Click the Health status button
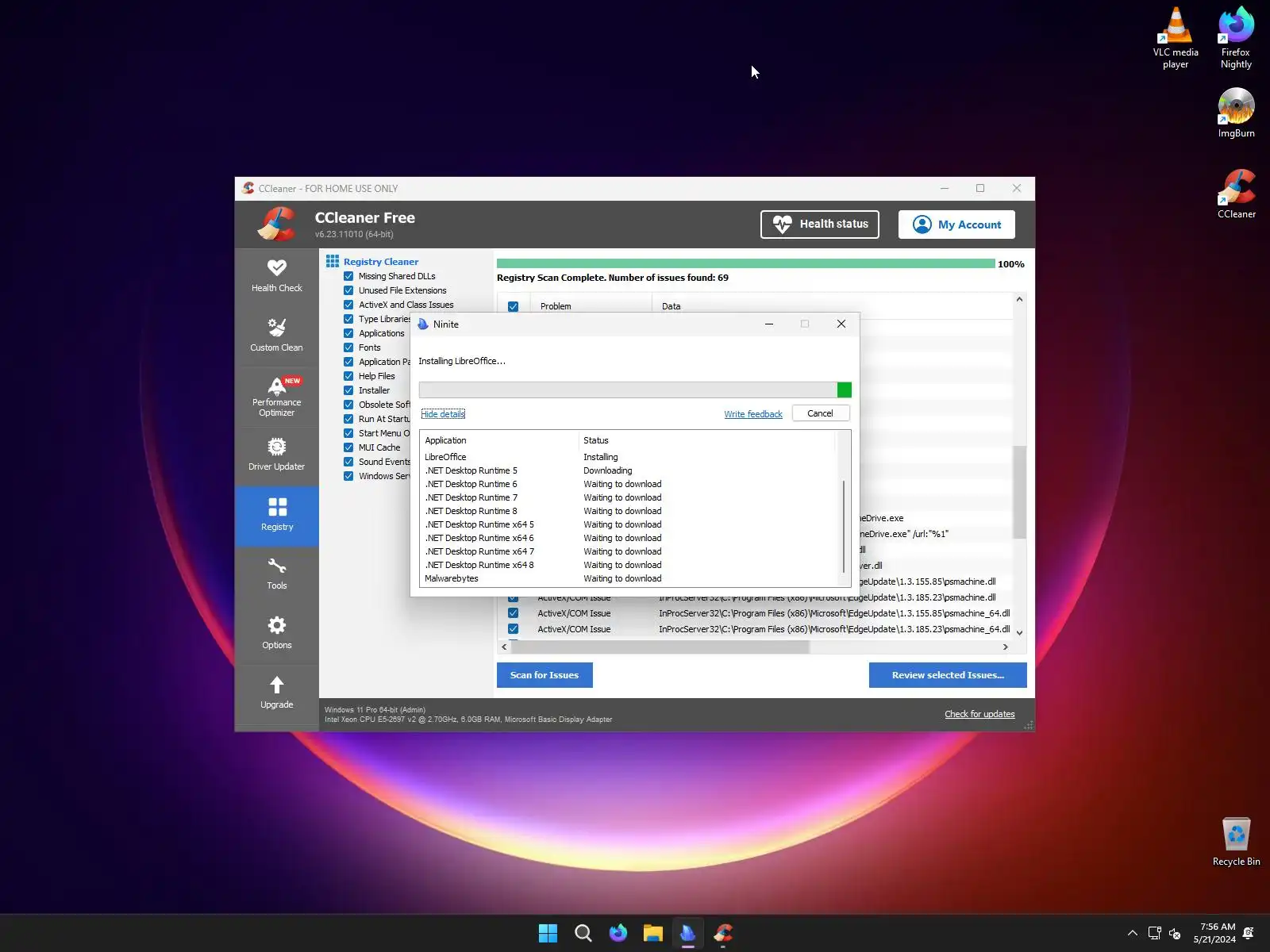The width and height of the screenshot is (1270, 952). click(x=820, y=224)
